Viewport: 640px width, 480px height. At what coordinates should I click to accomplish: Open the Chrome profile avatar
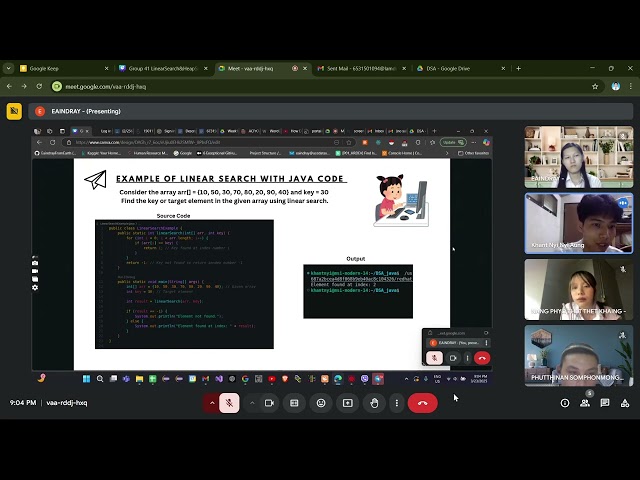[x=616, y=87]
